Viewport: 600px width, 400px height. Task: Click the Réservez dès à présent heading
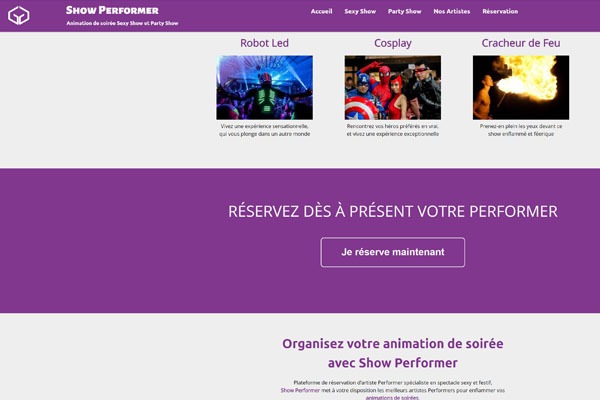[393, 211]
